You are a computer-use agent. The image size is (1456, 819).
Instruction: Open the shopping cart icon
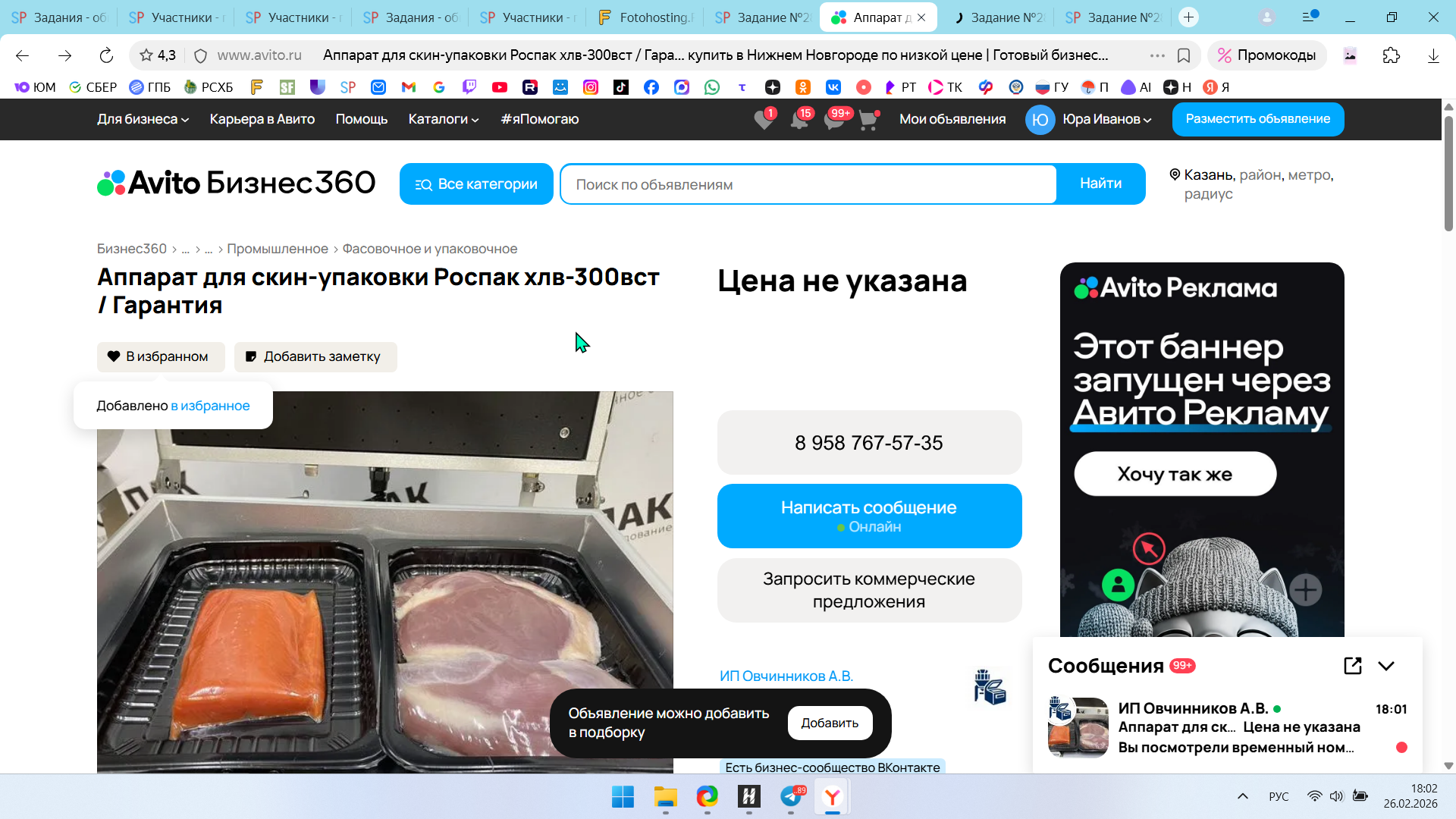pos(868,120)
